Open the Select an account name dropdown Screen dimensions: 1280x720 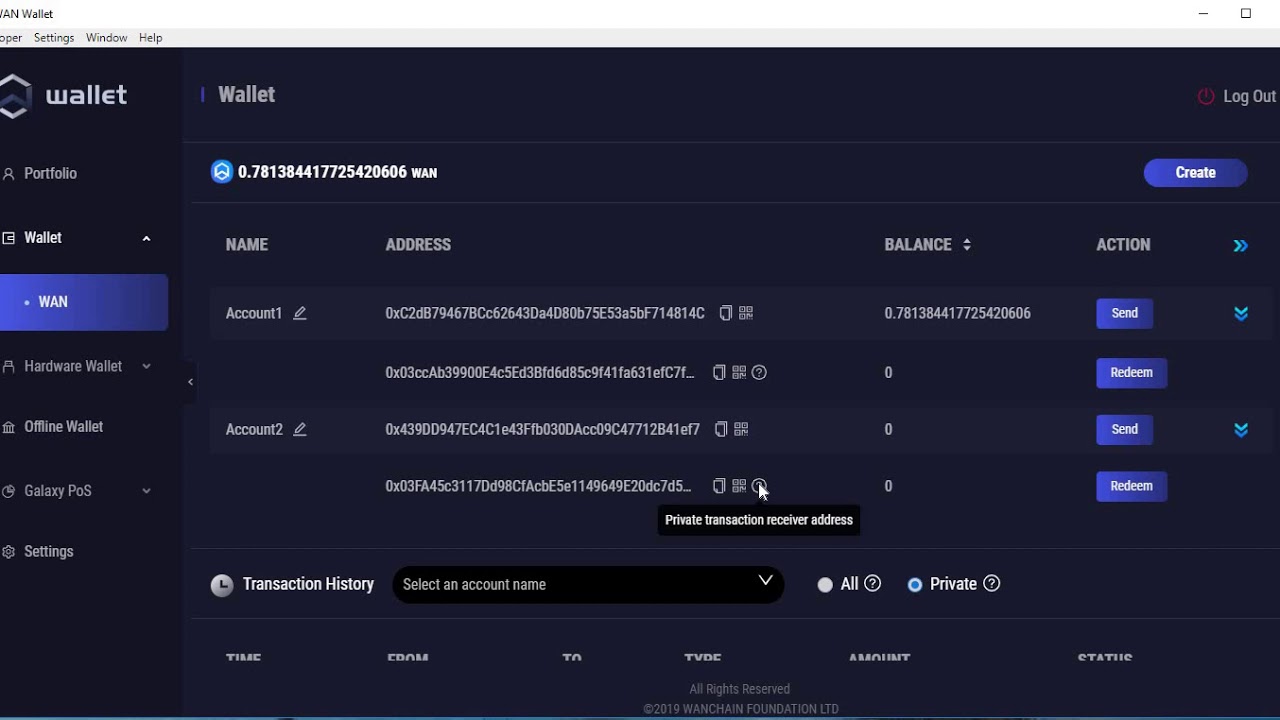click(x=588, y=584)
